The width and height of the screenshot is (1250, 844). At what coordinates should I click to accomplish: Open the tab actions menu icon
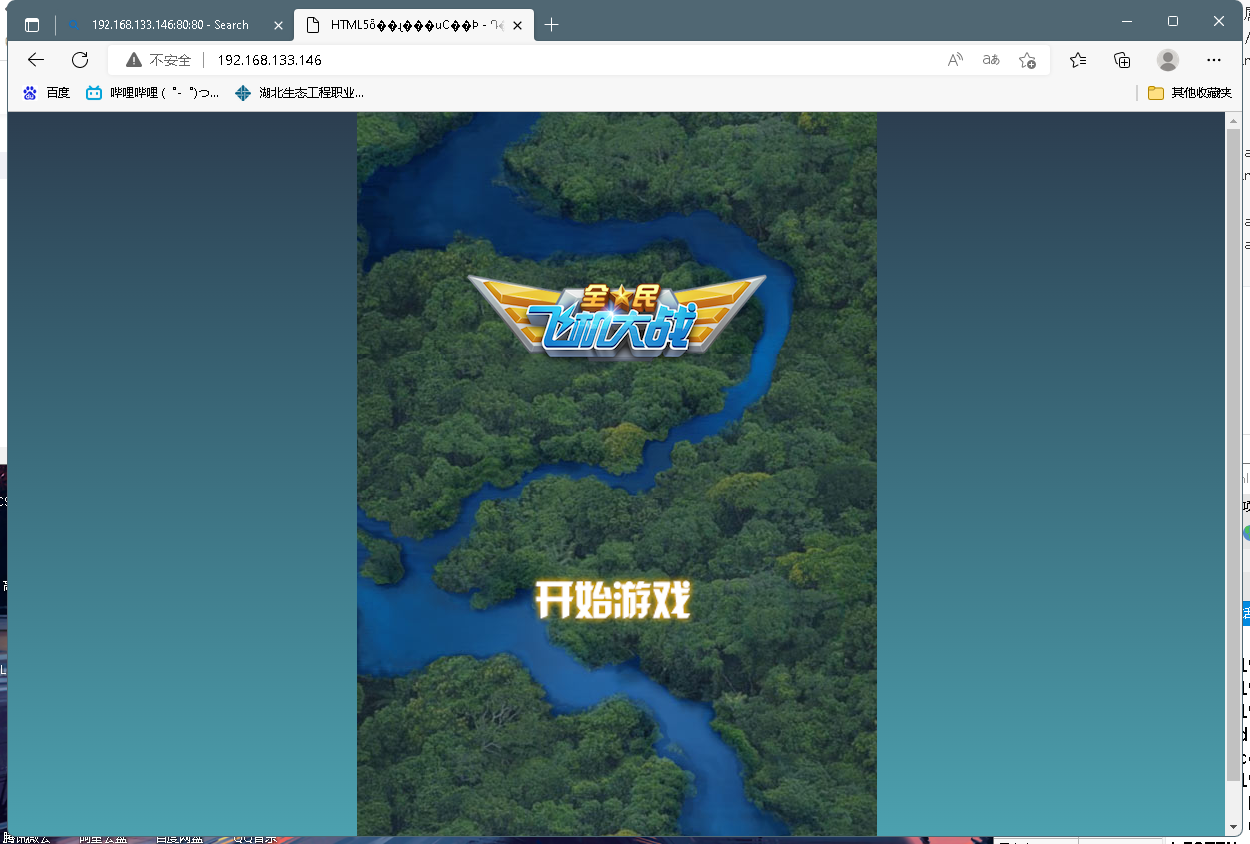click(x=32, y=25)
